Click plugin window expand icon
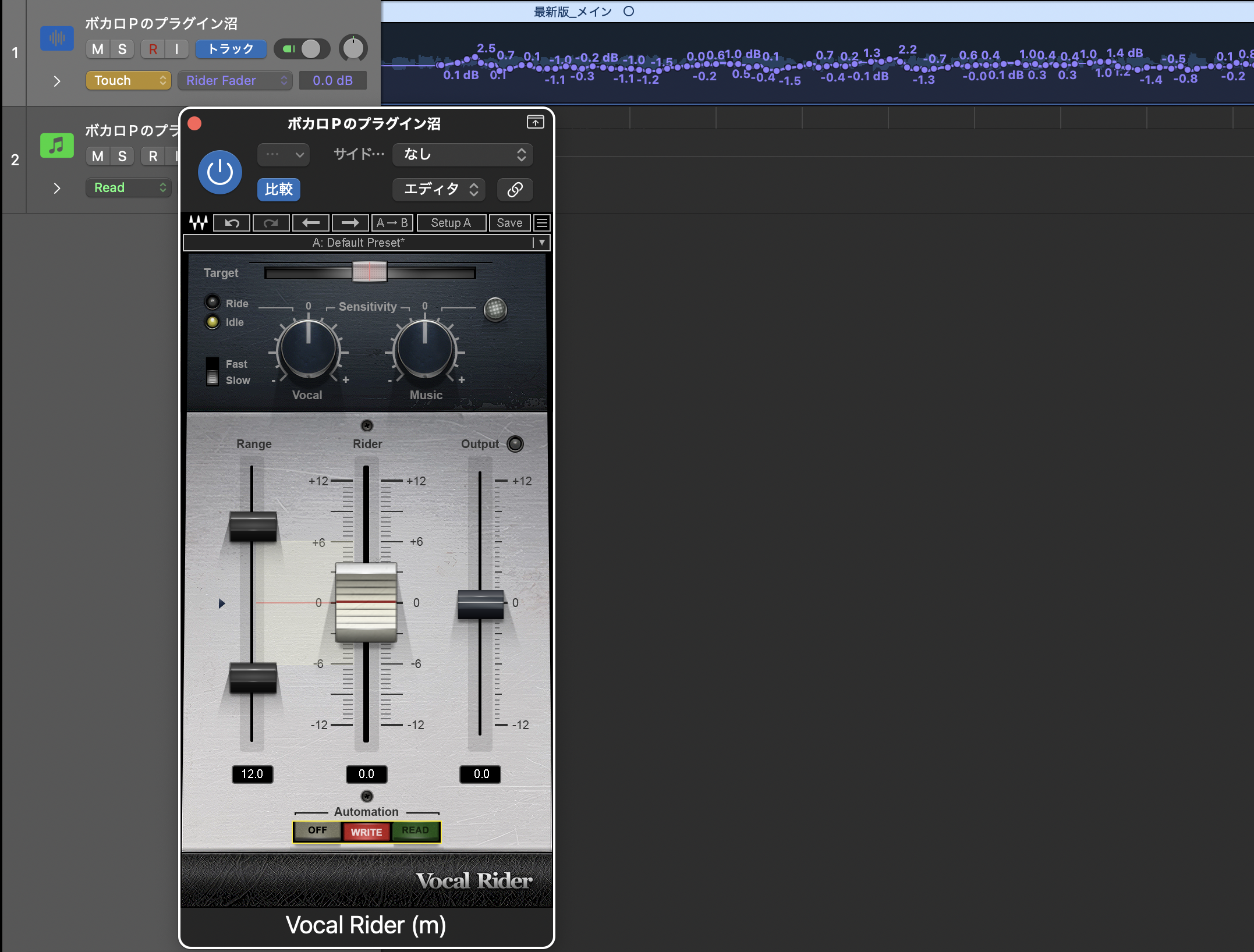The image size is (1254, 952). [x=535, y=122]
